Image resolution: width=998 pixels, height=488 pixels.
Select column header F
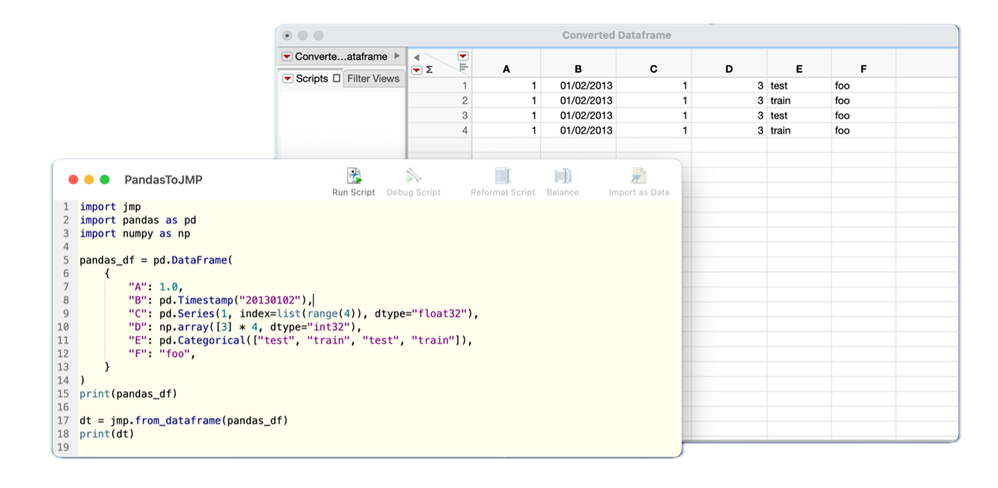[x=864, y=69]
